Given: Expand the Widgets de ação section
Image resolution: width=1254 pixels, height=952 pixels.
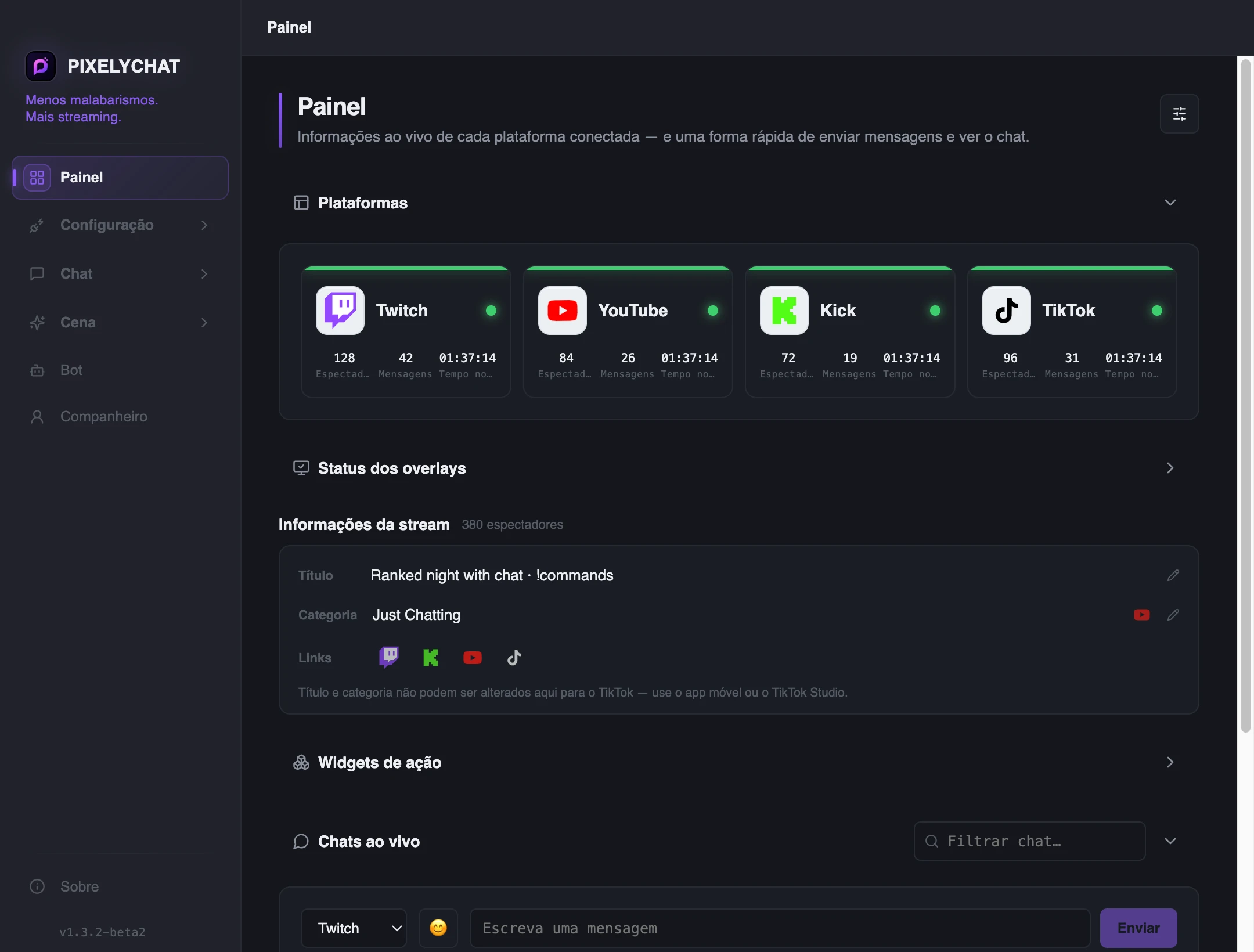Looking at the screenshot, I should coord(1170,762).
